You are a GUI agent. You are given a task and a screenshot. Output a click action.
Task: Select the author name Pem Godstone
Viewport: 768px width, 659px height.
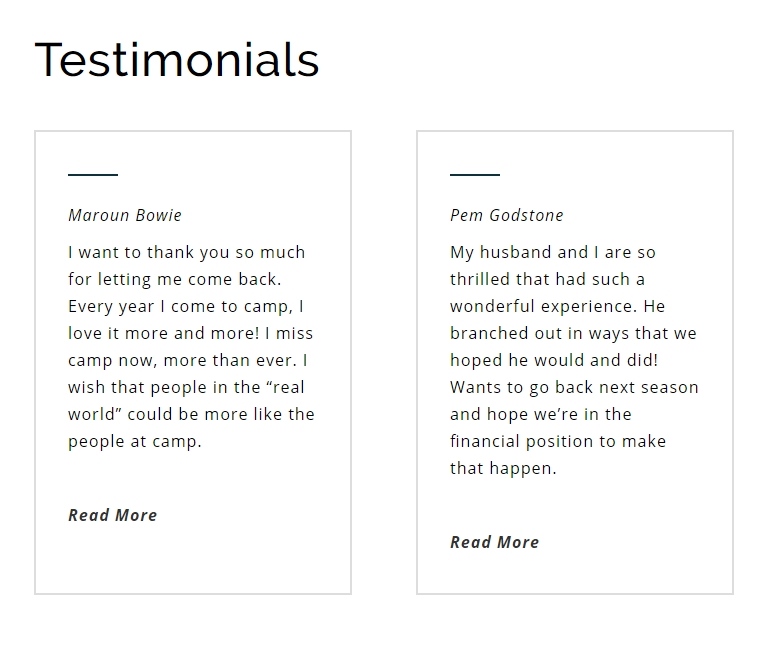coord(506,215)
